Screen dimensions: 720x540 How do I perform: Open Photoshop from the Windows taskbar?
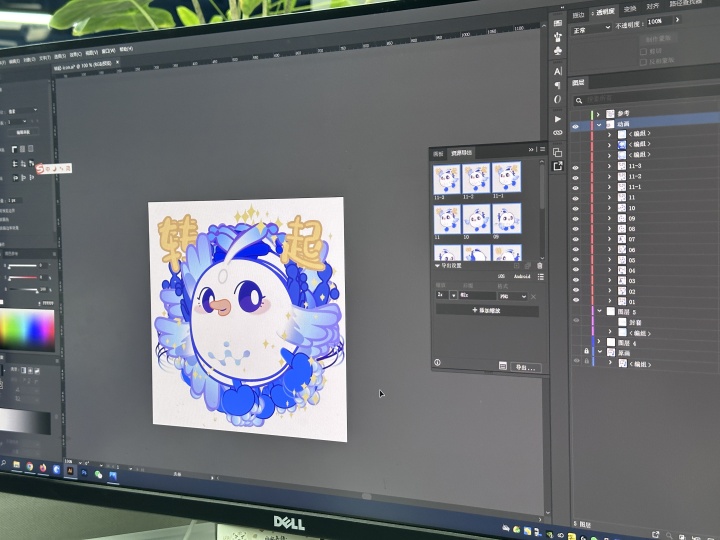click(x=84, y=472)
